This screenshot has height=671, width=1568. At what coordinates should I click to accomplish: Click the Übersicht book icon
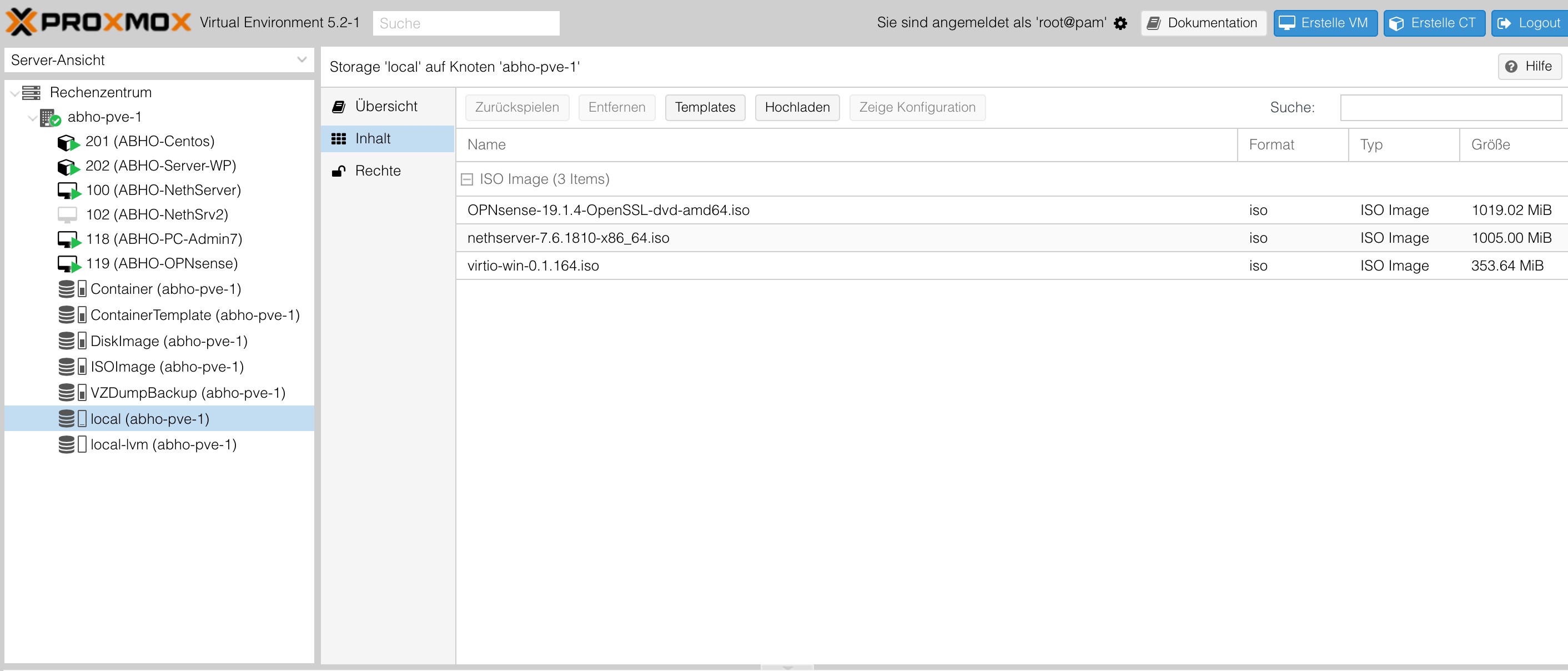[x=339, y=107]
